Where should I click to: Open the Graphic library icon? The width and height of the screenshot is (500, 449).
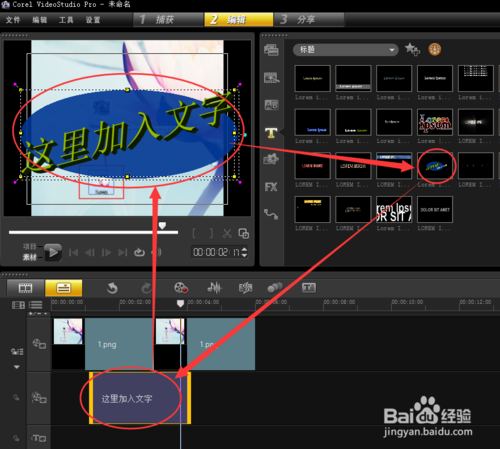(x=271, y=159)
